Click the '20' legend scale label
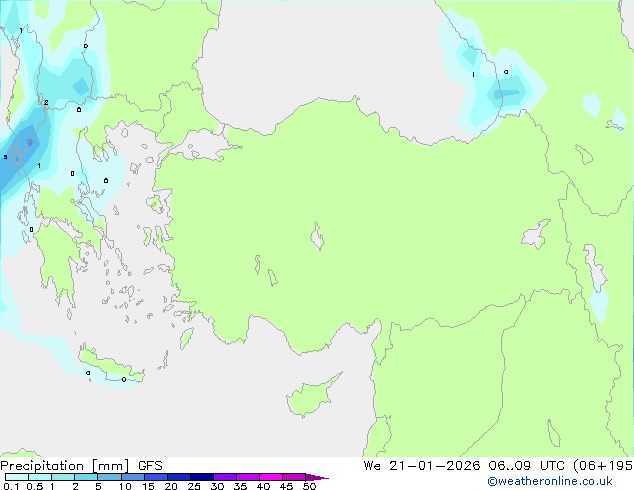This screenshot has height=490, width=634. pyautogui.click(x=171, y=486)
